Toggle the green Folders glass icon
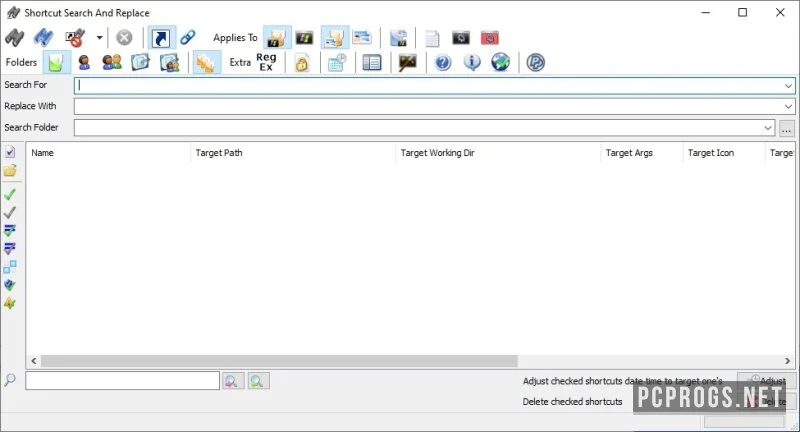The width and height of the screenshot is (800, 432). (56, 63)
